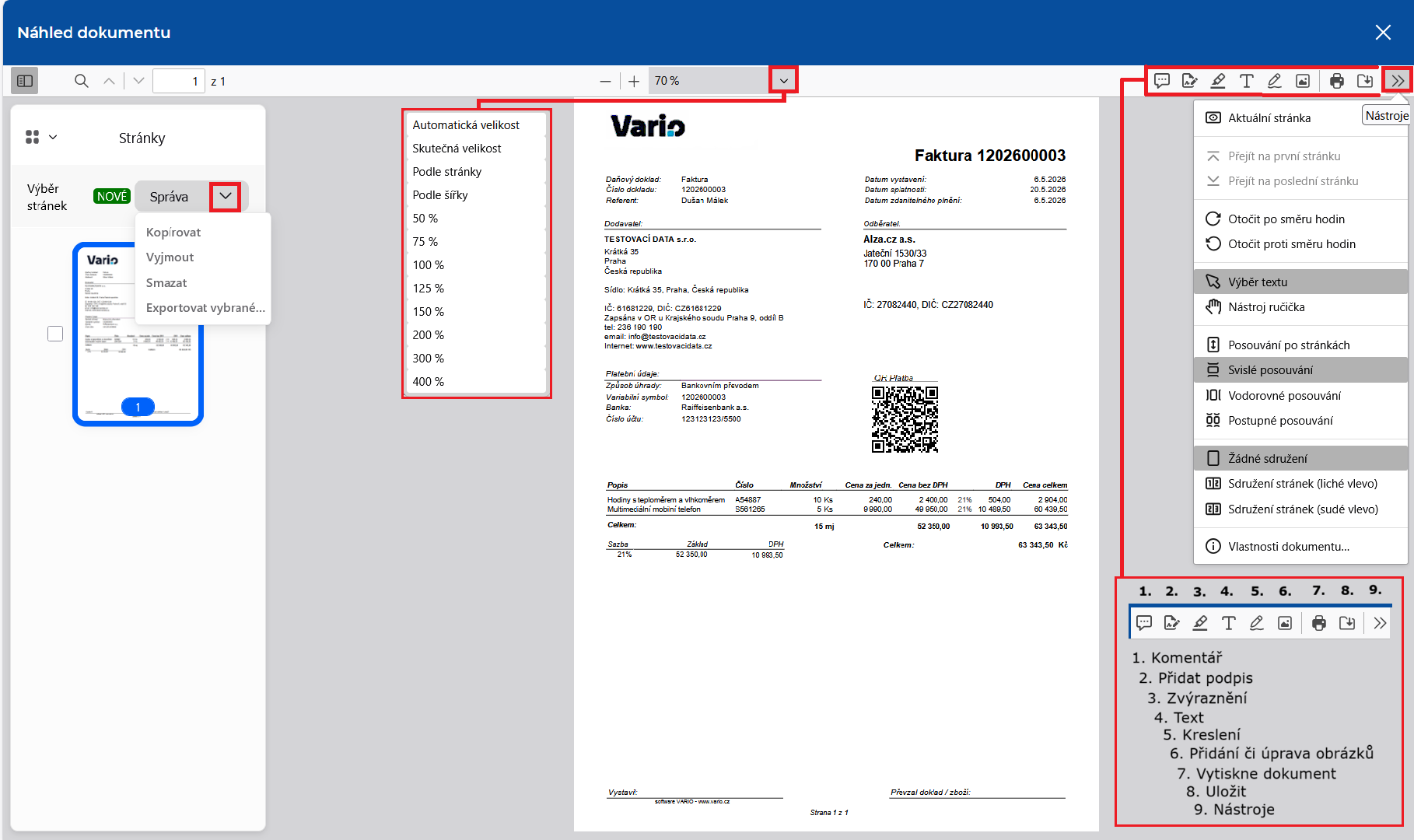Image resolution: width=1414 pixels, height=840 pixels.
Task: Select Vyjmout in the Správa menu
Action: (203, 257)
